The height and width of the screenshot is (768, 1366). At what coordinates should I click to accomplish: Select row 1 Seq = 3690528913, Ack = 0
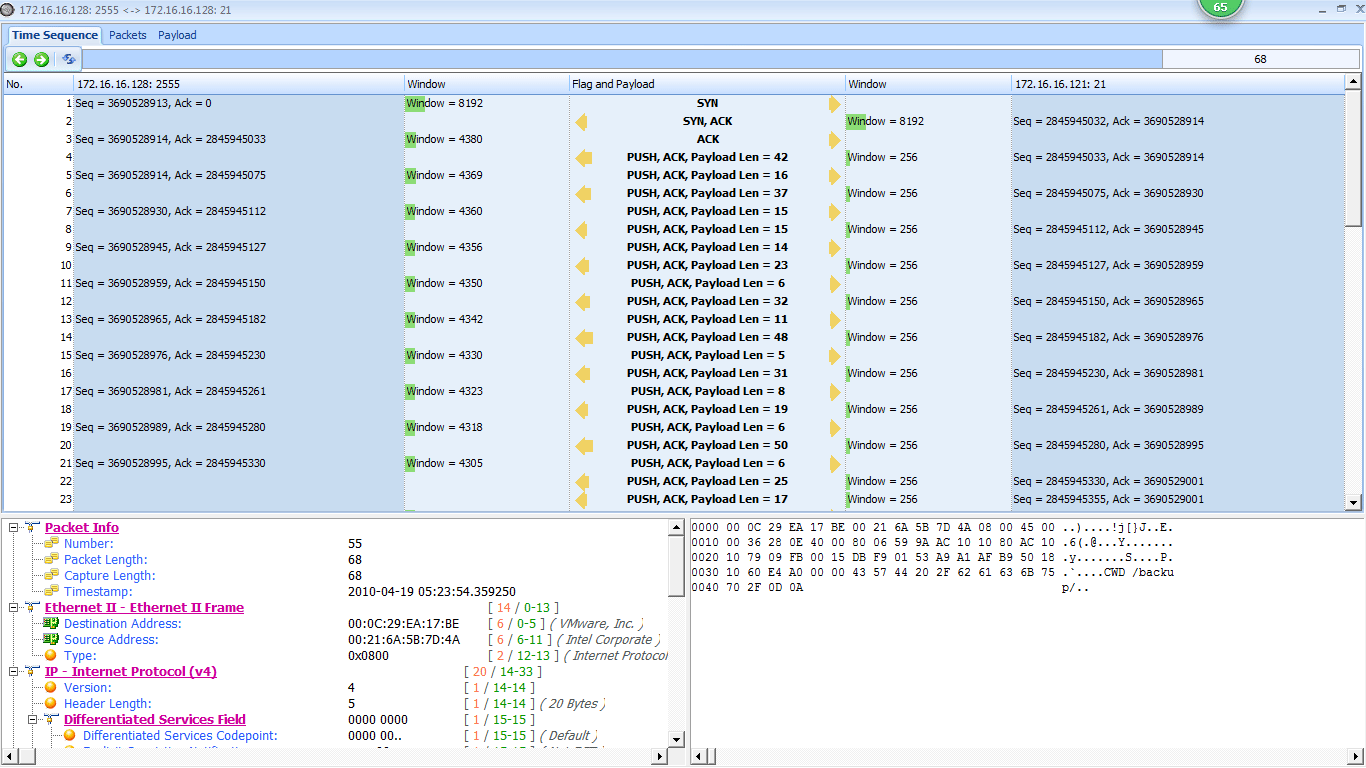pyautogui.click(x=143, y=103)
